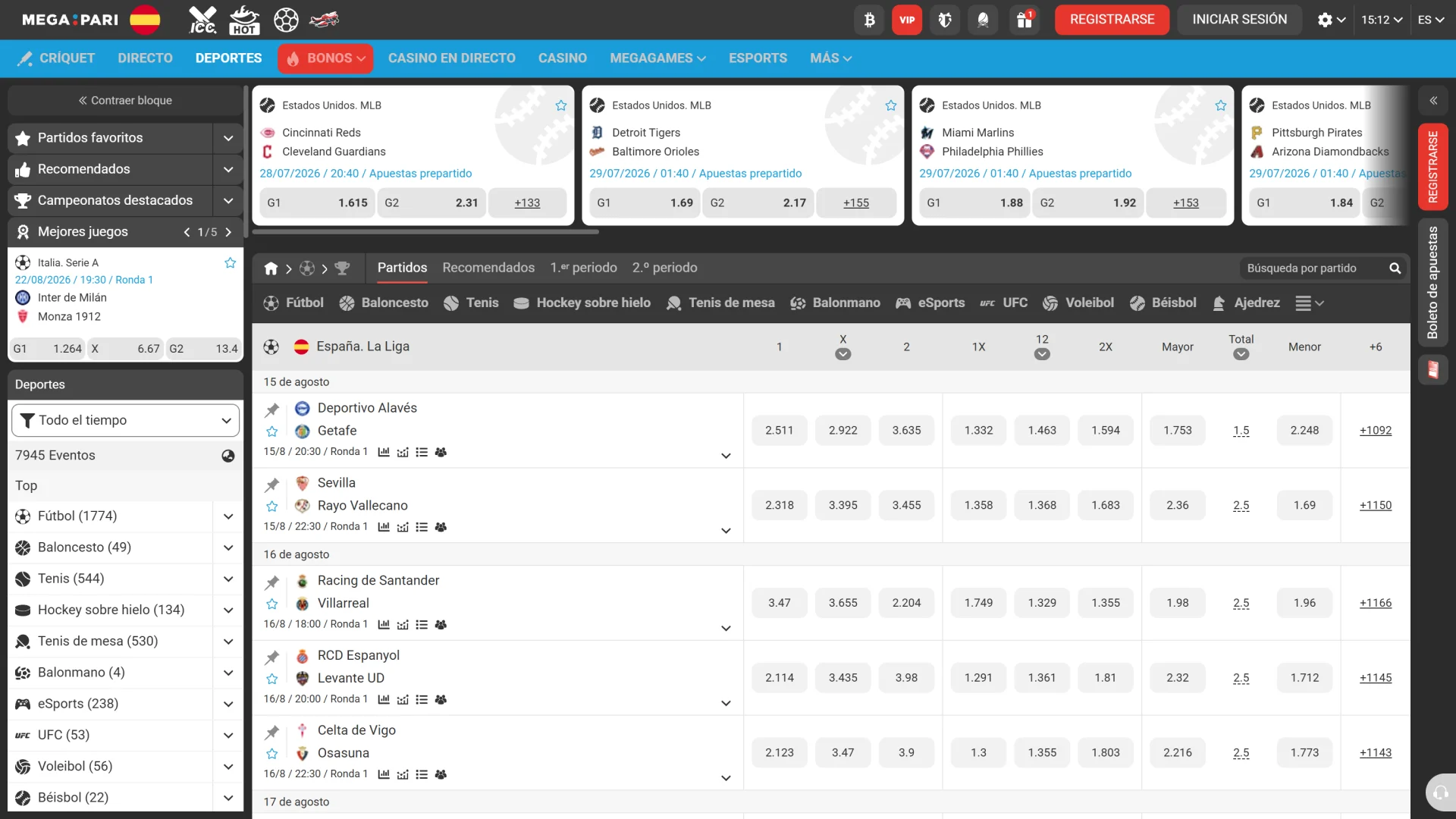Open the gift box promotions icon
1456x819 pixels.
tap(1025, 20)
